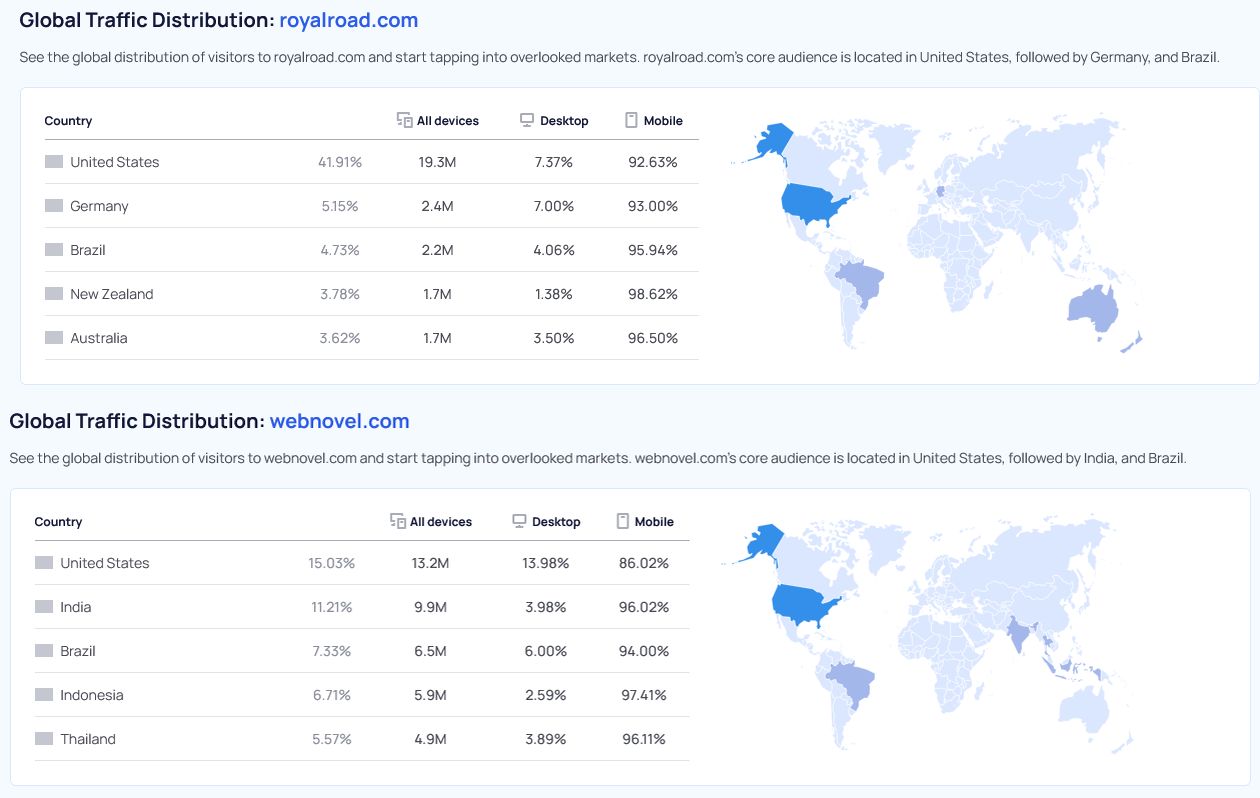Open the royalroad.com link in the heading
1260x798 pixels.
[x=348, y=20]
